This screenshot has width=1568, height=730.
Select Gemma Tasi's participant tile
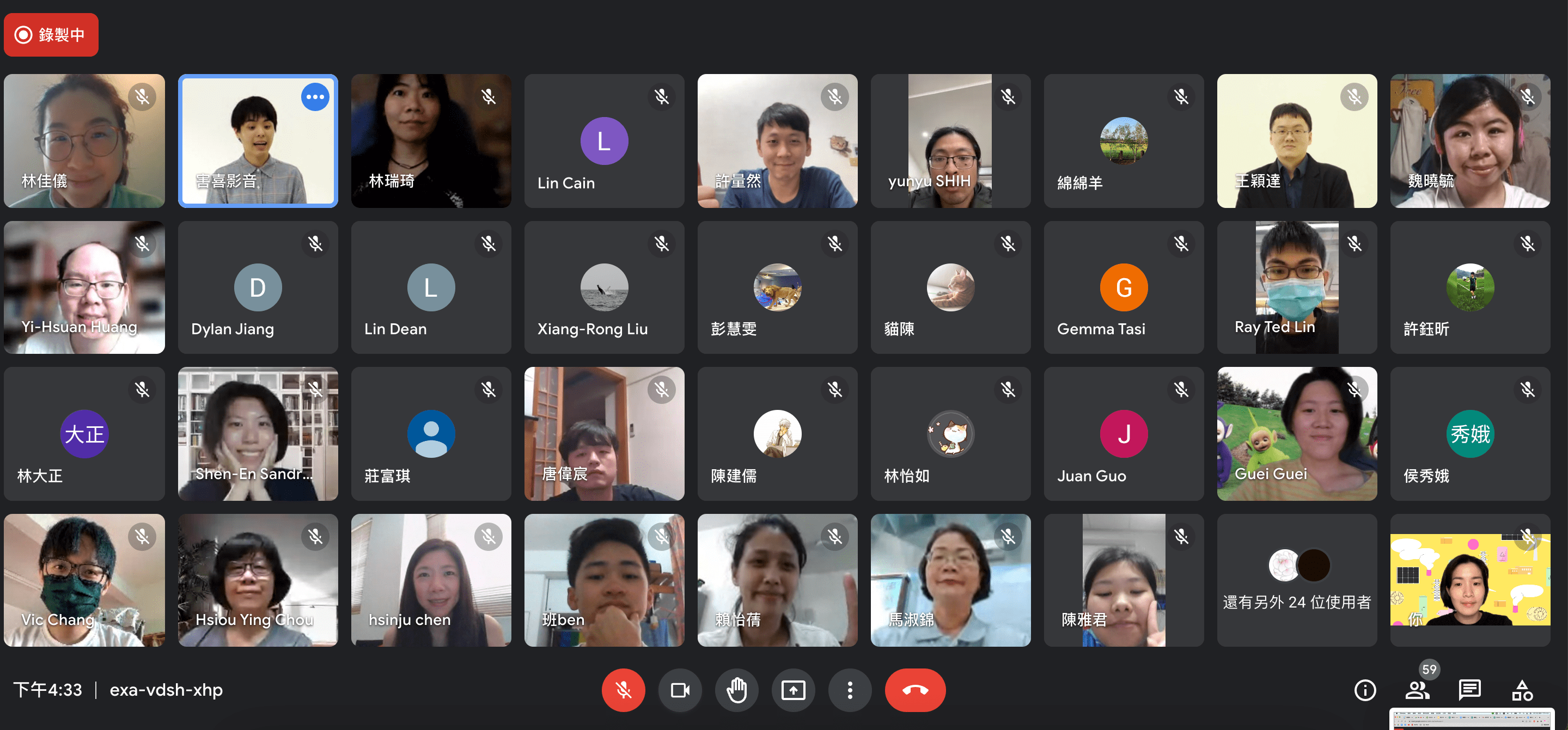click(x=1123, y=287)
